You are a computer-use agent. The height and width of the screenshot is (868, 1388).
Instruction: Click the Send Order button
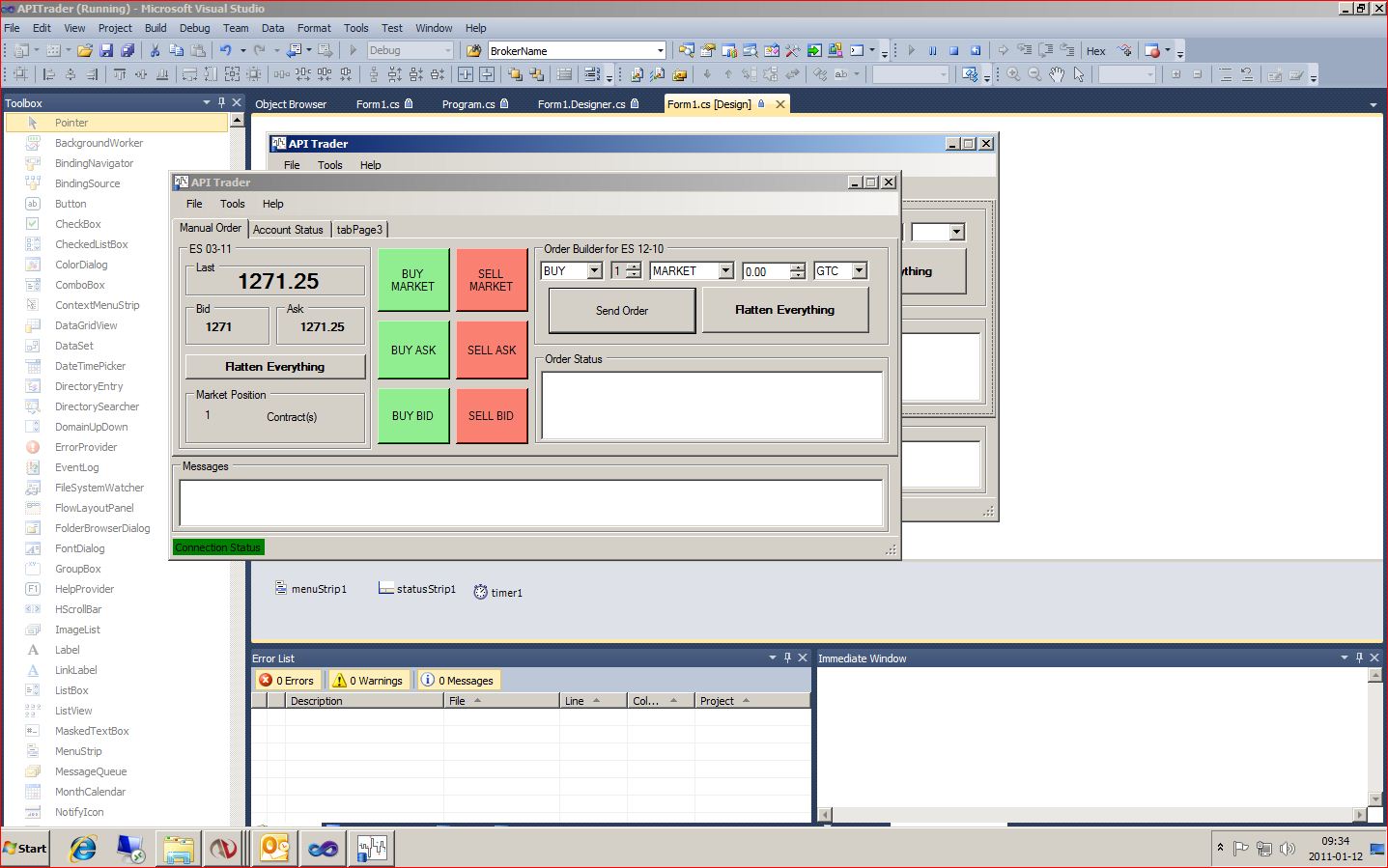pos(622,311)
